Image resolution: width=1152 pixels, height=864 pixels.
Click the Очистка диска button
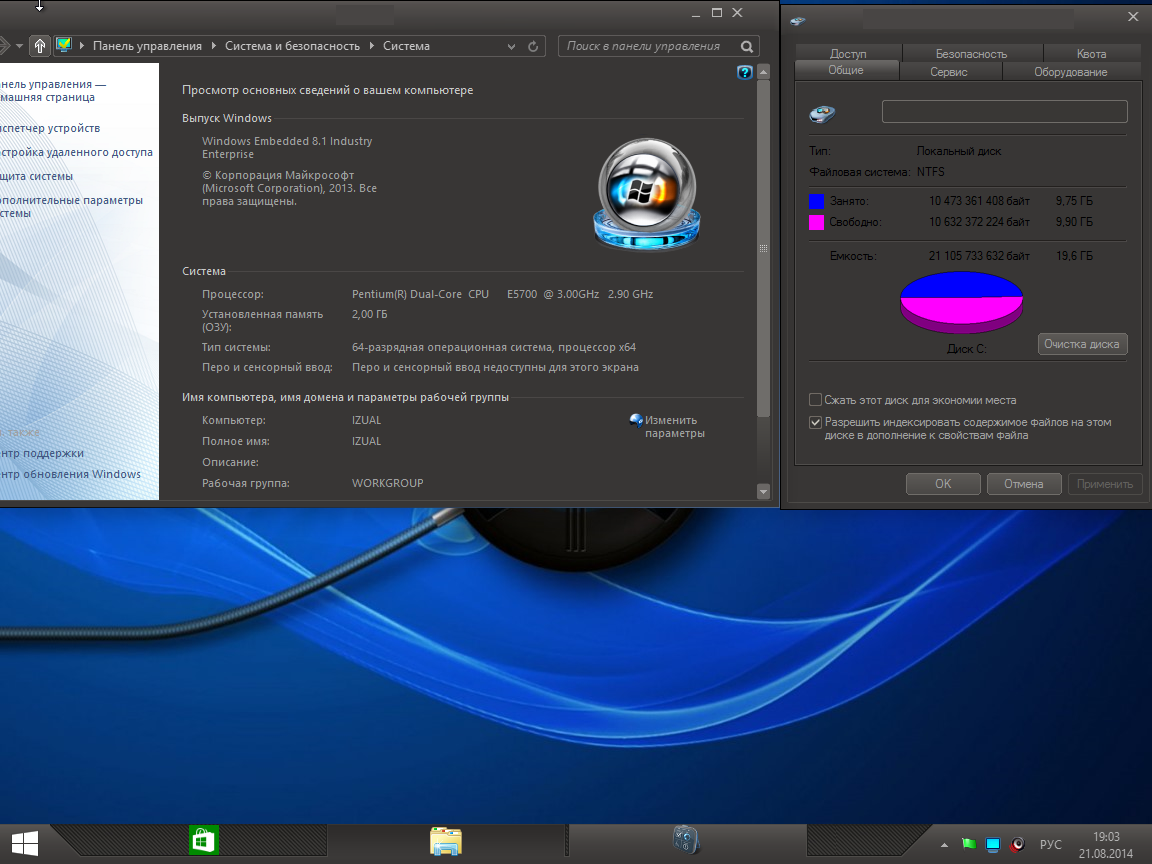[x=1082, y=344]
